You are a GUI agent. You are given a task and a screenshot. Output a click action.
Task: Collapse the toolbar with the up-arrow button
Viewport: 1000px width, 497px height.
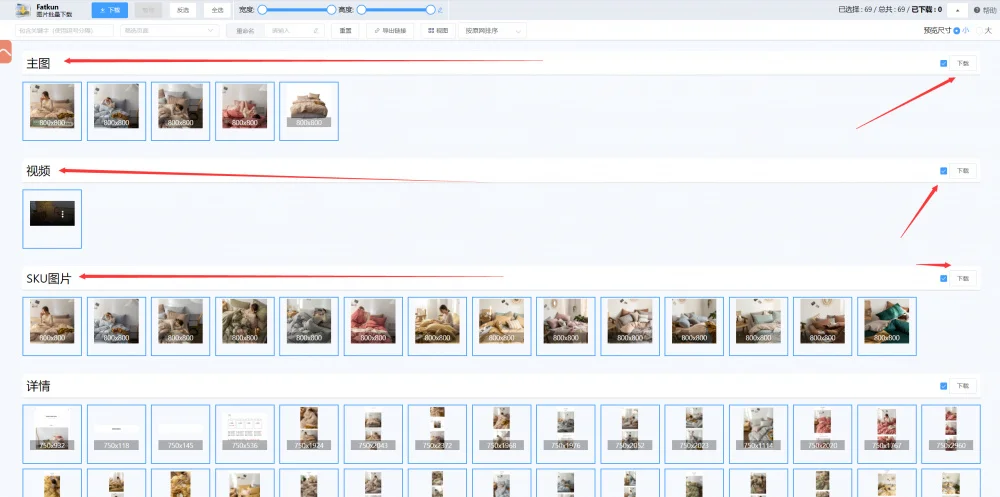click(957, 10)
